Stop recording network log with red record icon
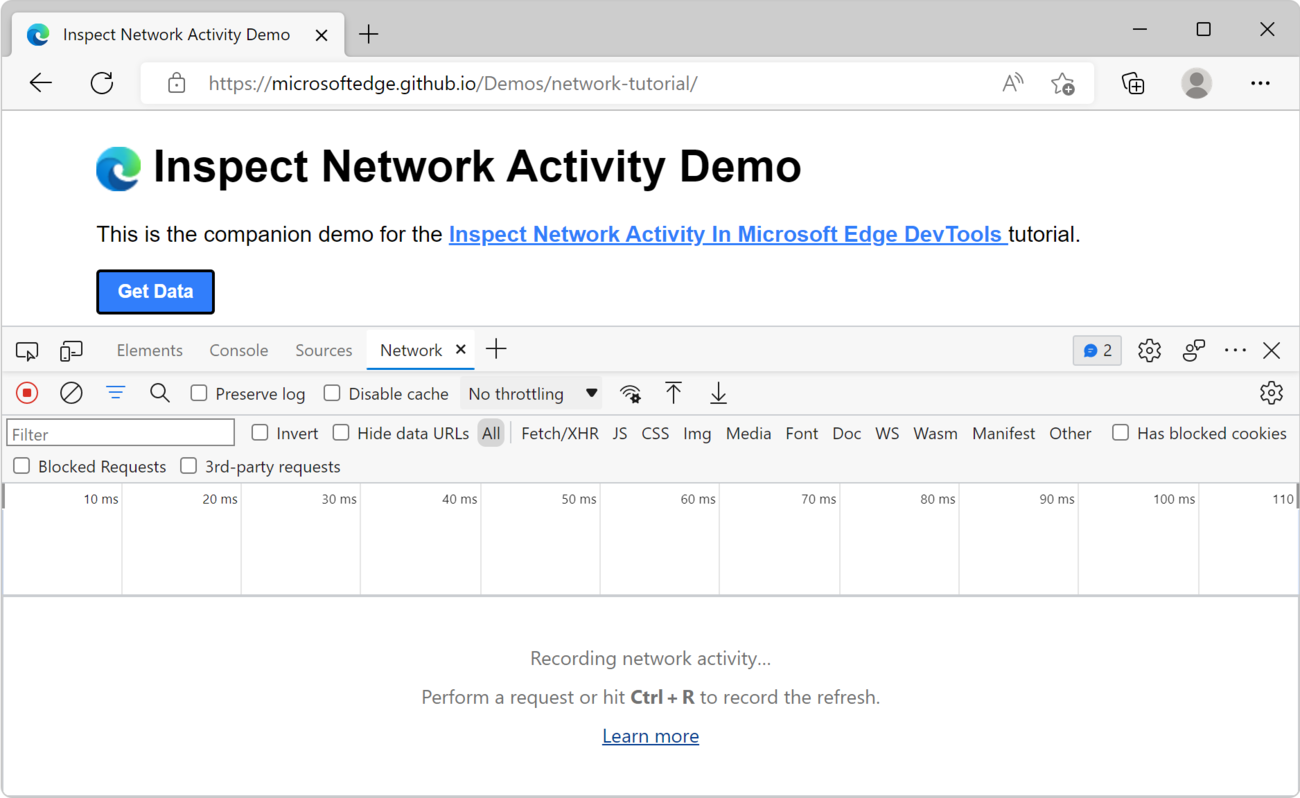1300x798 pixels. point(26,393)
